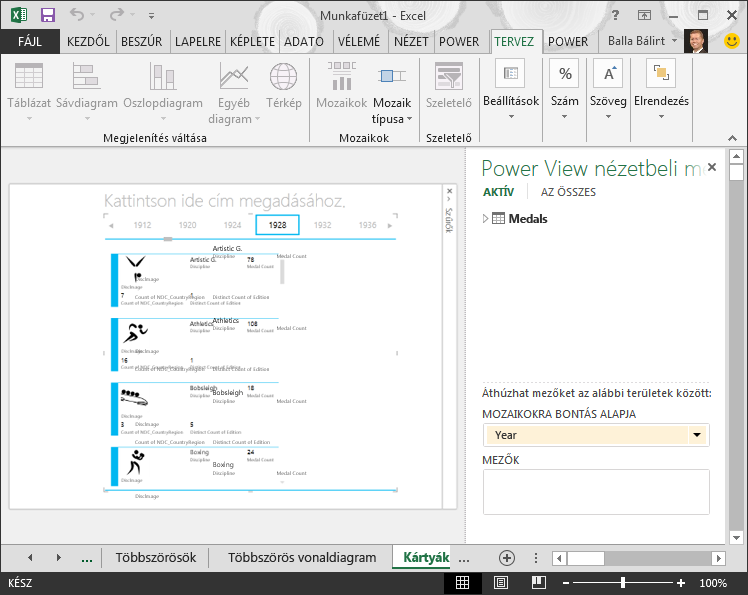Switch visualization to Táblázat
Viewport: 748px width, 595px height.
[x=29, y=91]
